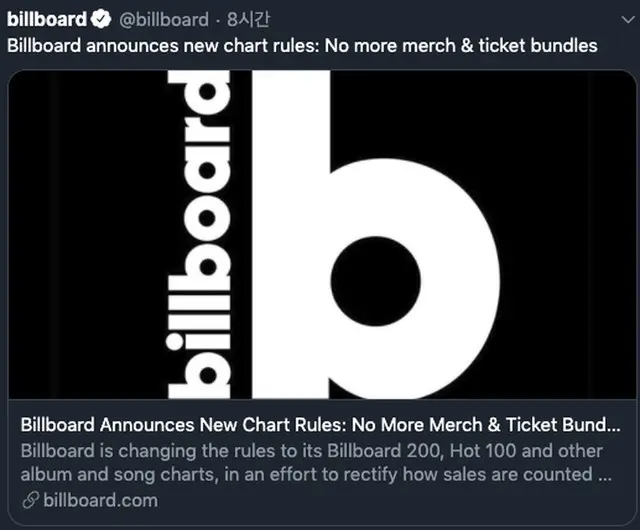This screenshot has height=530, width=640.
Task: Open the tweet options chevron menu
Action: 628,19
